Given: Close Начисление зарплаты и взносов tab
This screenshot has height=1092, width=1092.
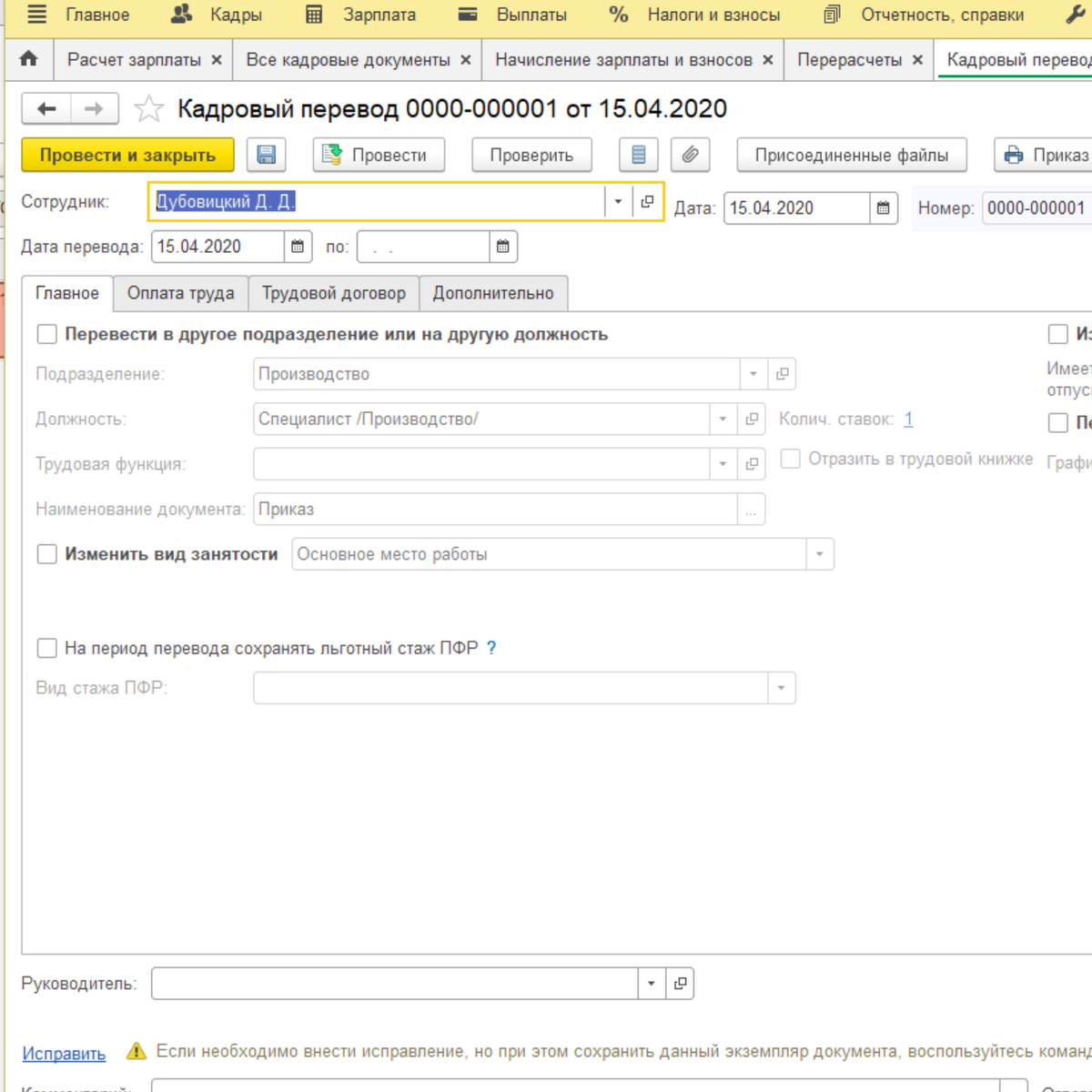Looking at the screenshot, I should [x=767, y=60].
